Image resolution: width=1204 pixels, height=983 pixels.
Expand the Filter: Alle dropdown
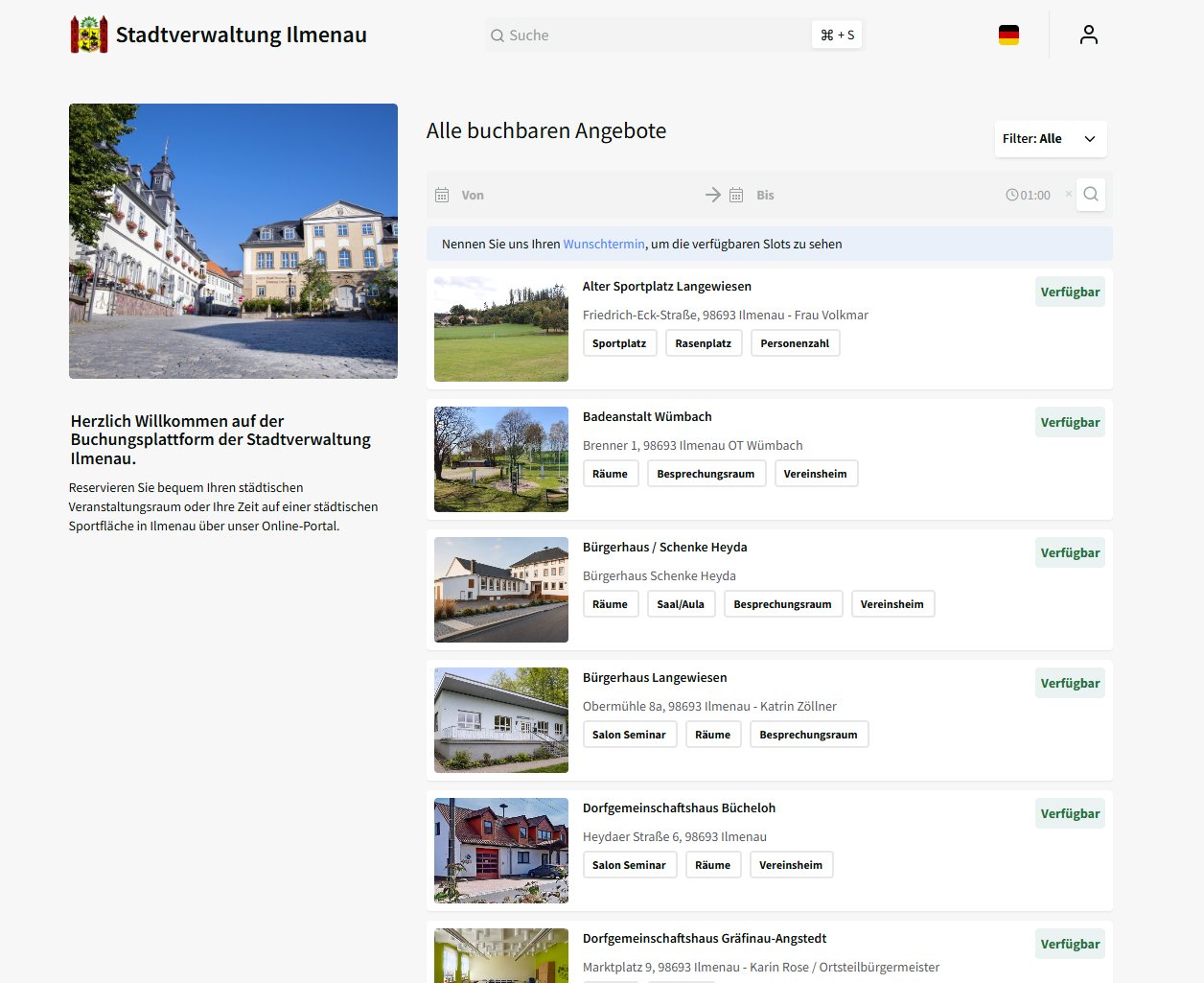[x=1051, y=139]
